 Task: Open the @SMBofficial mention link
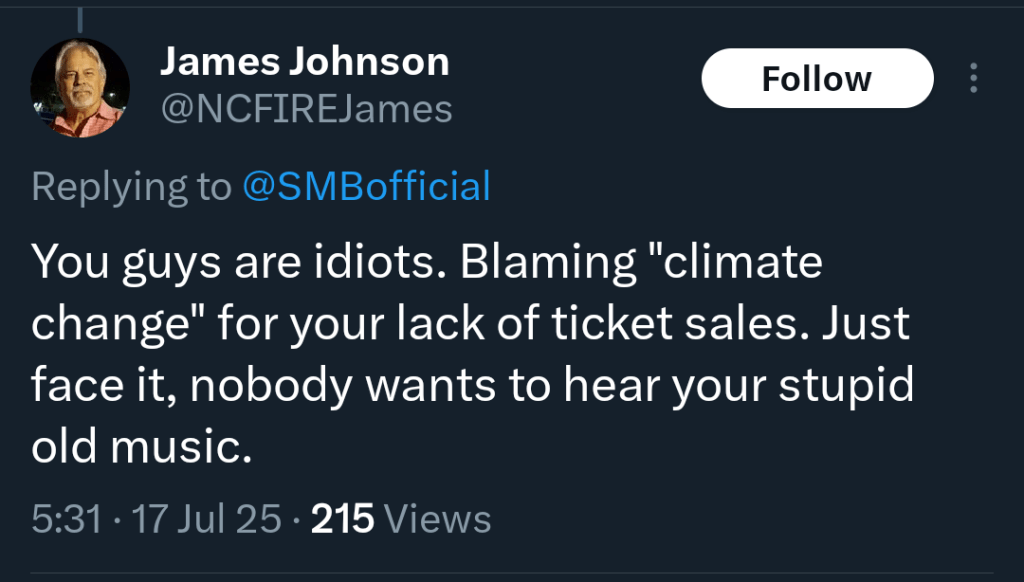tap(366, 187)
